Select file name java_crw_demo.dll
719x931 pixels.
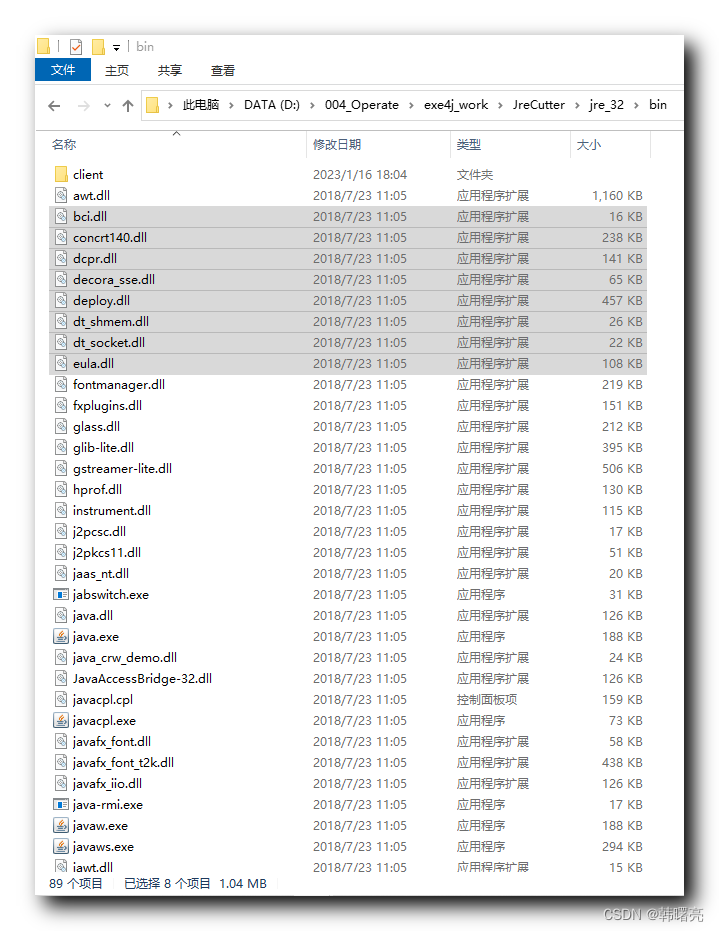125,657
